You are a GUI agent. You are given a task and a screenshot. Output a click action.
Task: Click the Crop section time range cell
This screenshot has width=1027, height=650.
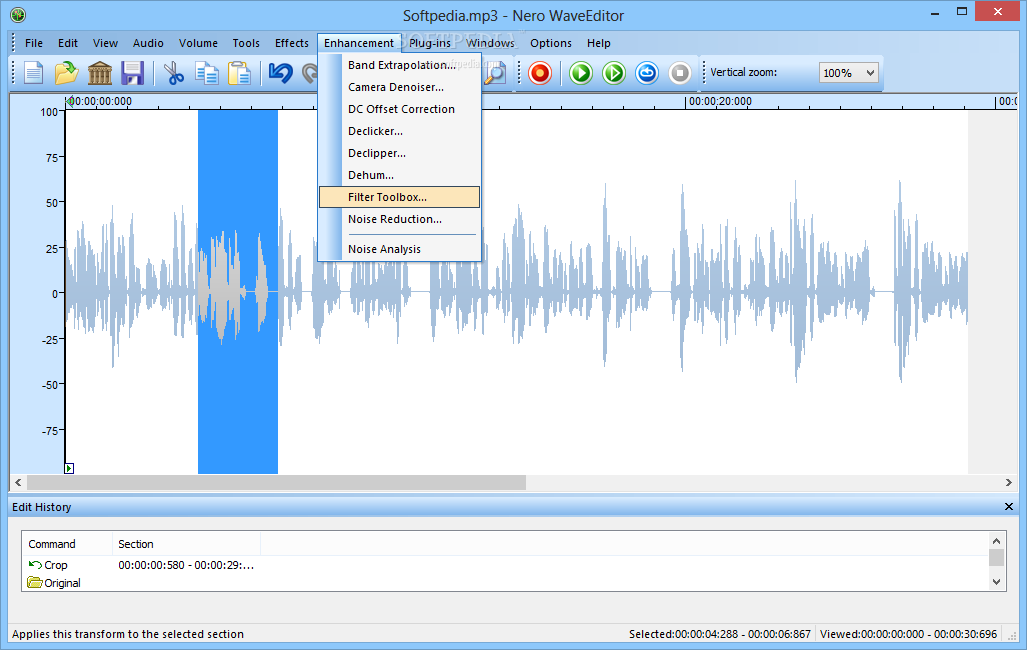186,565
